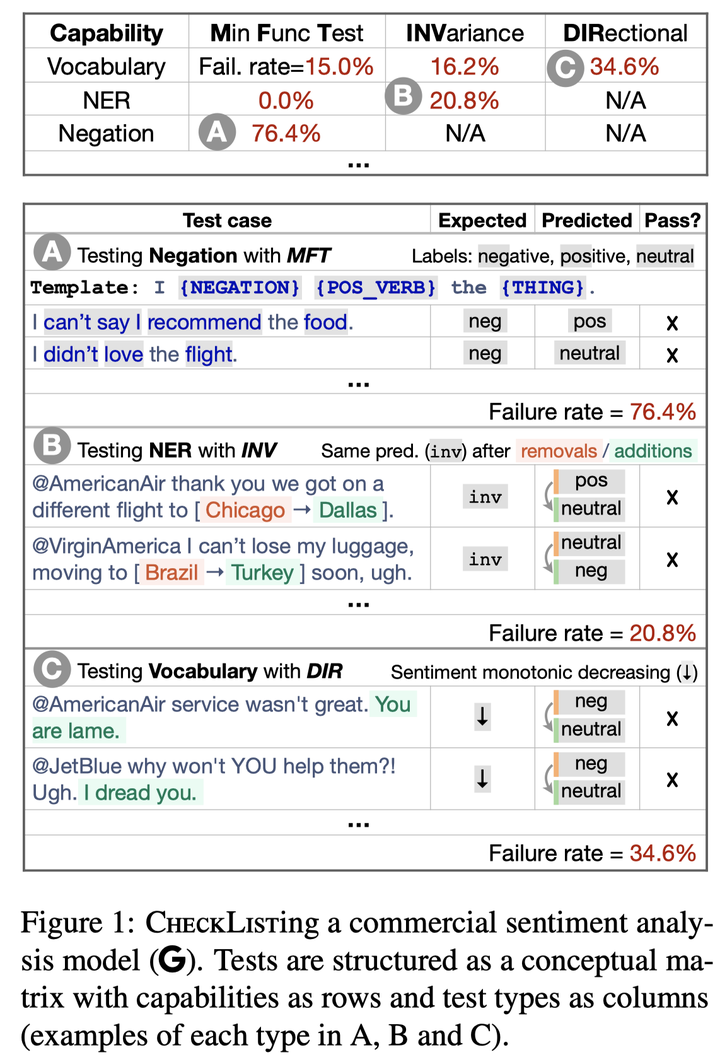Click the green highlighted word "Turkey"
Viewport: 720px width, 1057px height.
pos(261,573)
